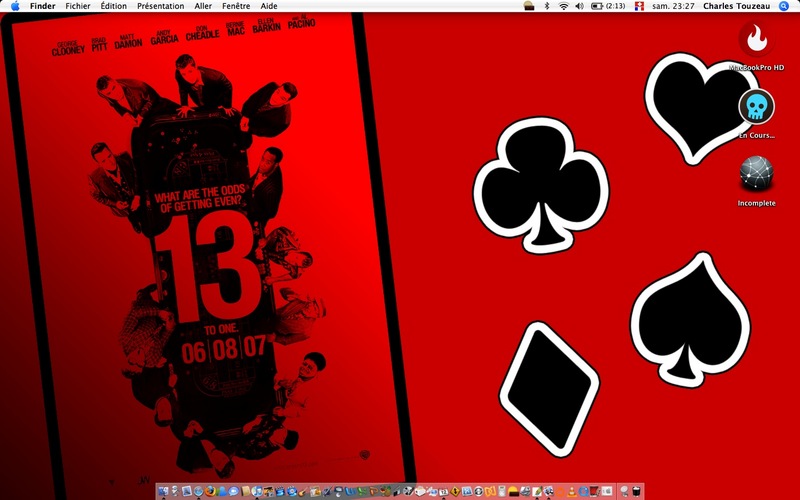This screenshot has width=800, height=500.
Task: Click the Bluetooth status icon
Action: pyautogui.click(x=547, y=6)
